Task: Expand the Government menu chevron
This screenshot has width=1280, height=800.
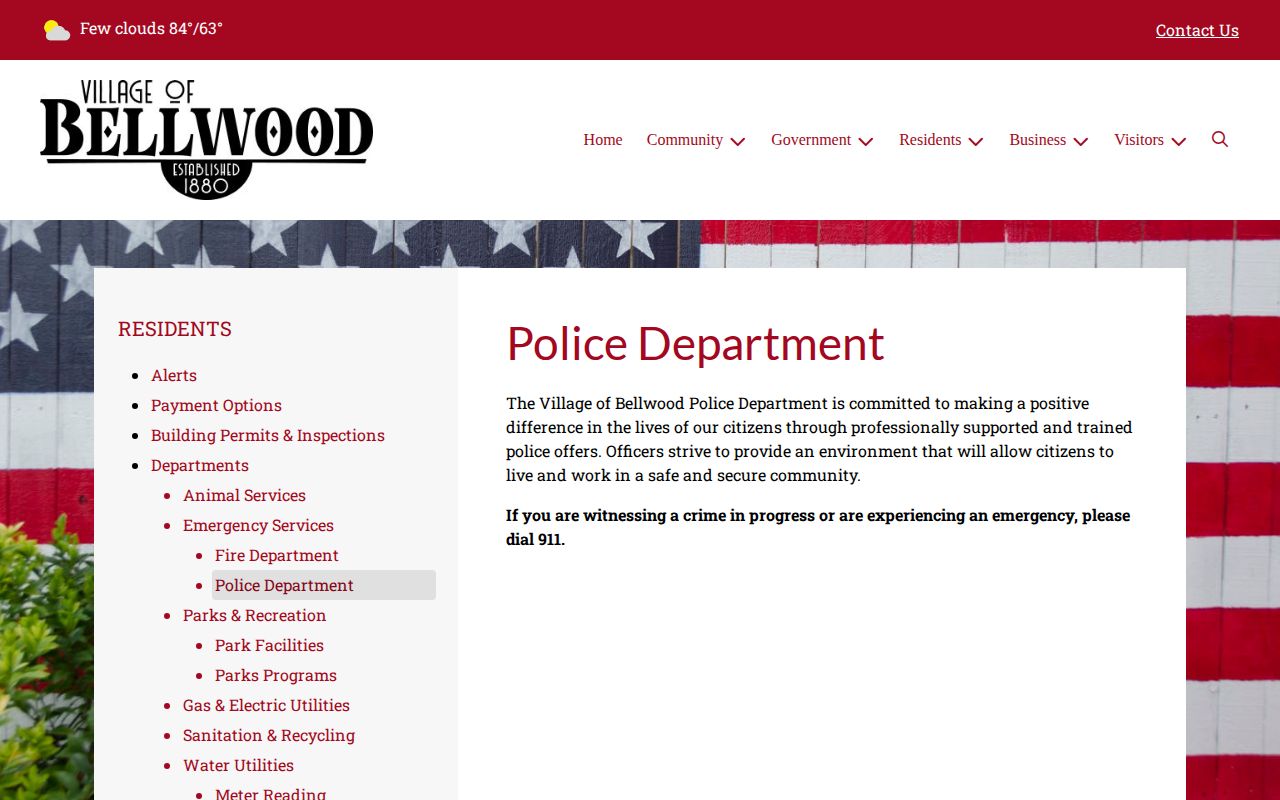Action: [x=866, y=141]
